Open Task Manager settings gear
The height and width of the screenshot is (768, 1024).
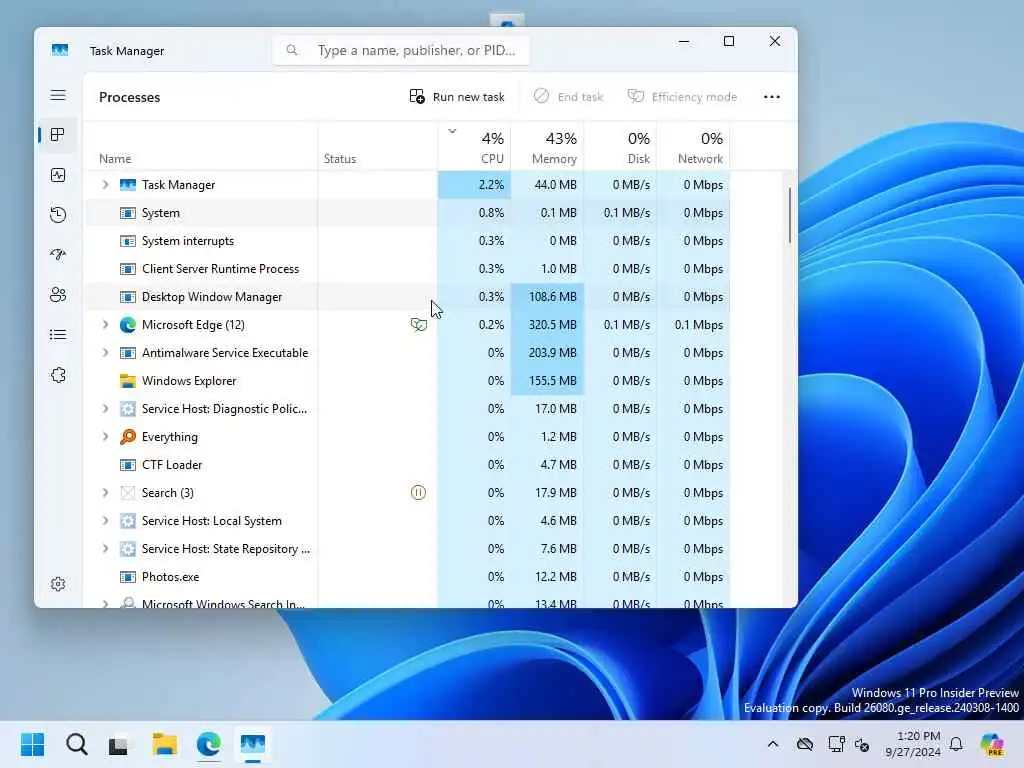pyautogui.click(x=58, y=584)
